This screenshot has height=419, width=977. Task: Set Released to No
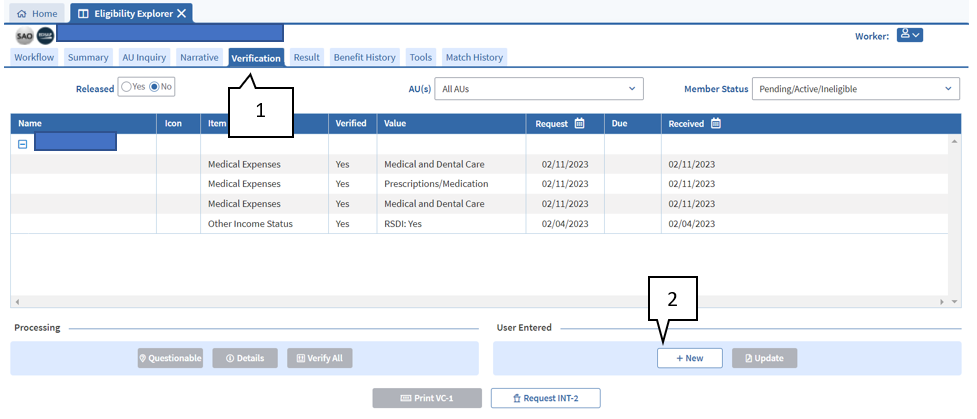[x=154, y=87]
